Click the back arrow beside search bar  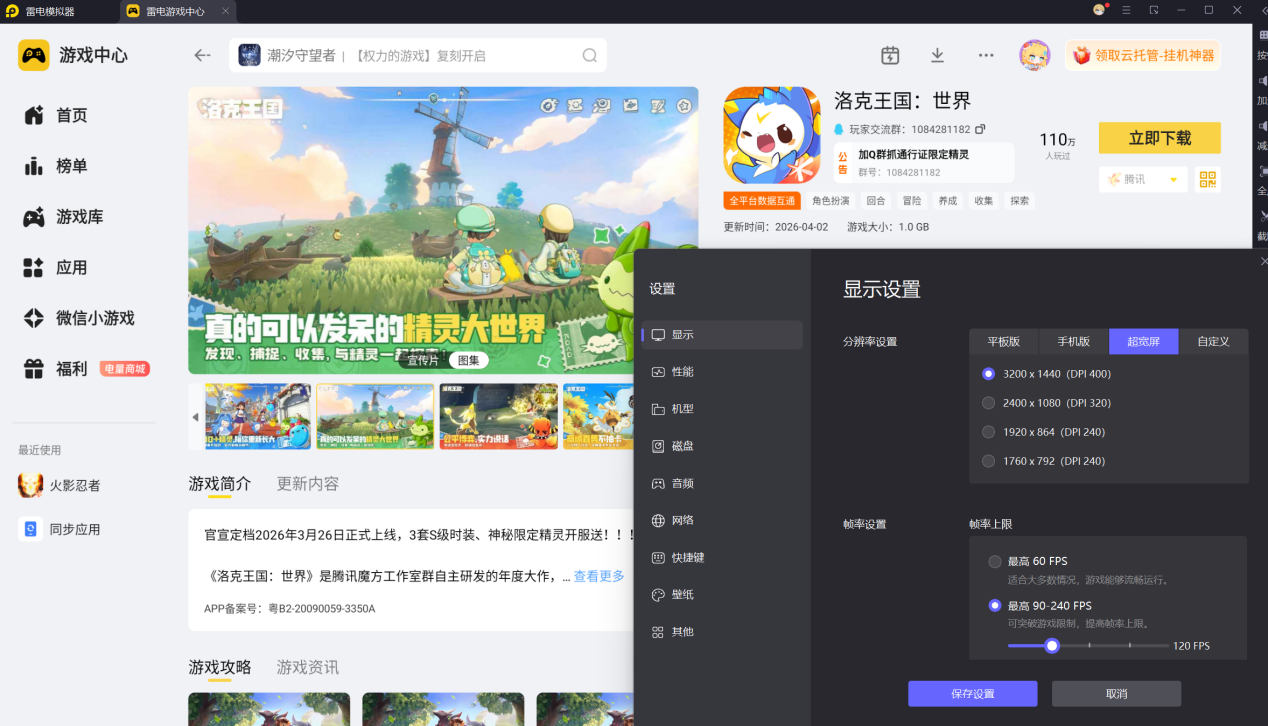point(203,55)
